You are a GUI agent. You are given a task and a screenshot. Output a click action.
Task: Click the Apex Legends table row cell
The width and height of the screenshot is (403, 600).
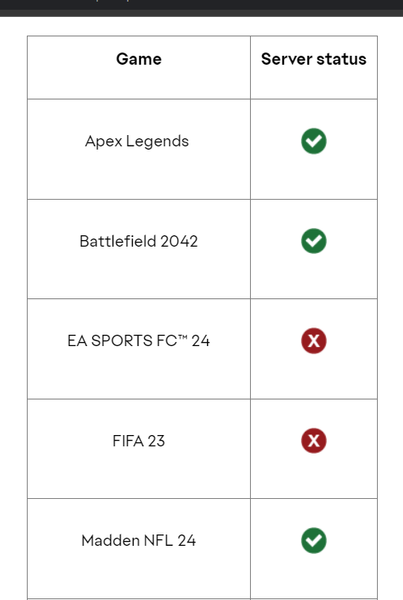coord(139,149)
